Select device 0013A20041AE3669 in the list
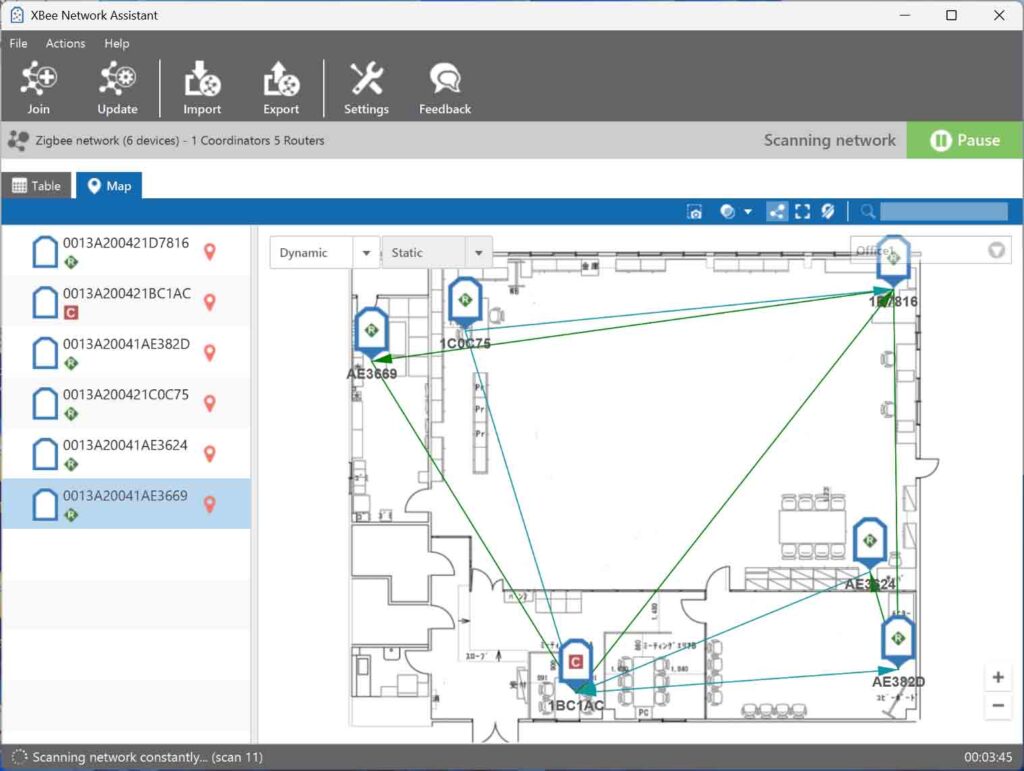This screenshot has width=1024, height=771. [x=126, y=504]
